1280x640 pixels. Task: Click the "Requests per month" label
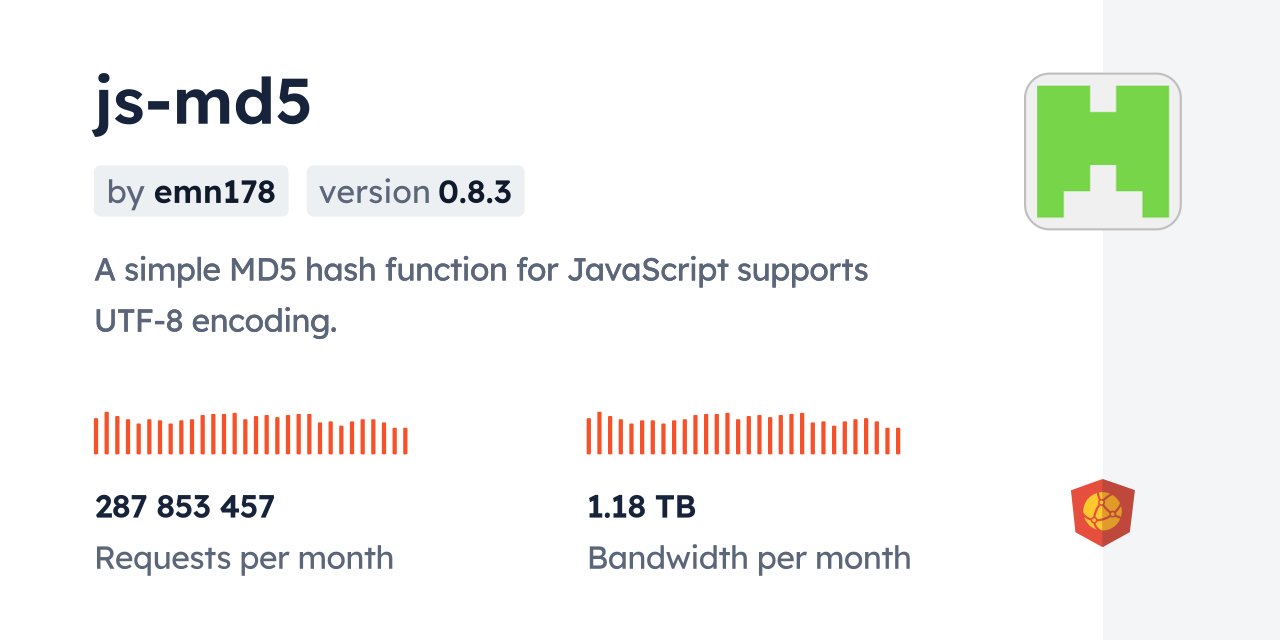244,558
